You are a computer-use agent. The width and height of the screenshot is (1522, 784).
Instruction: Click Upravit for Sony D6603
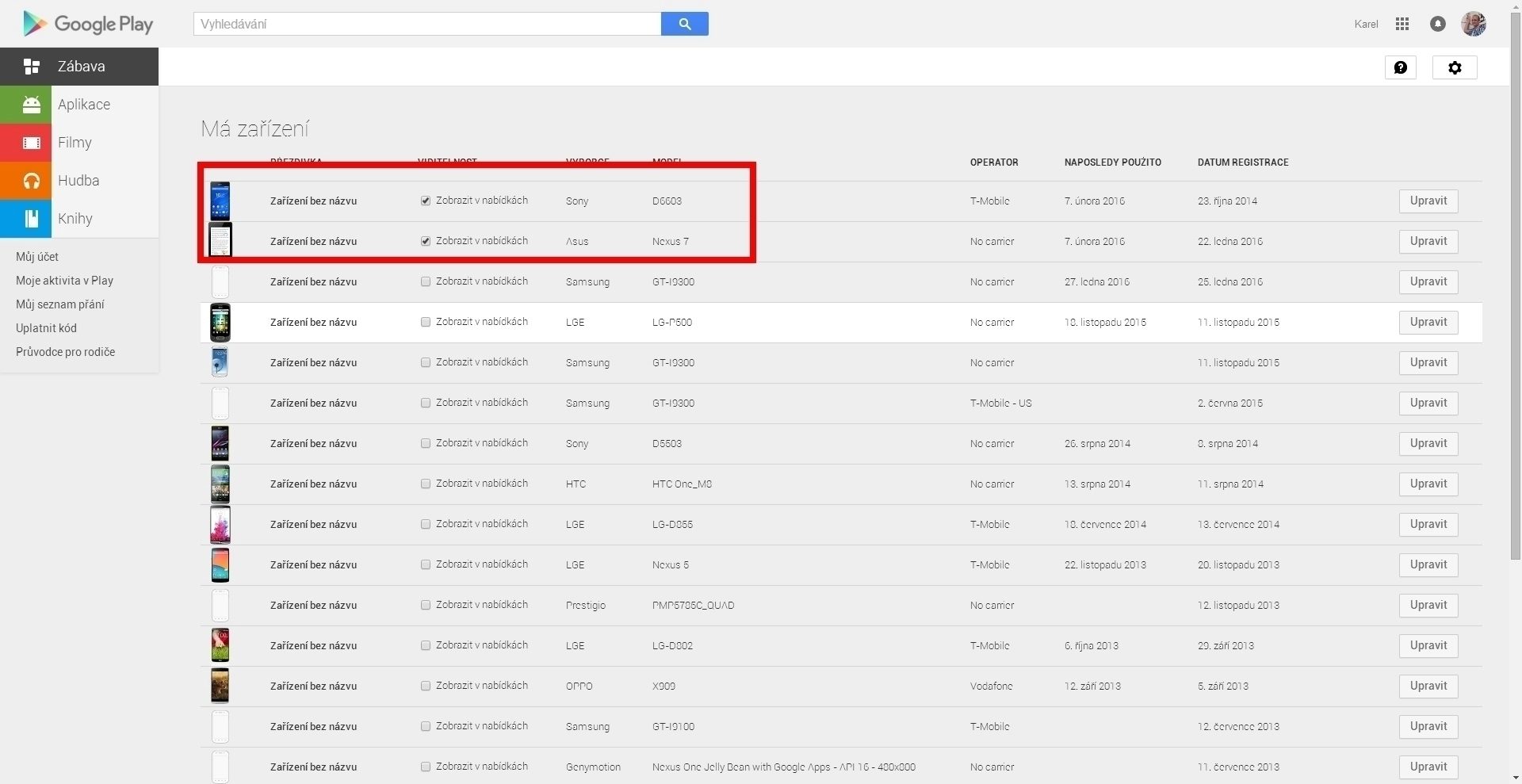click(1428, 201)
